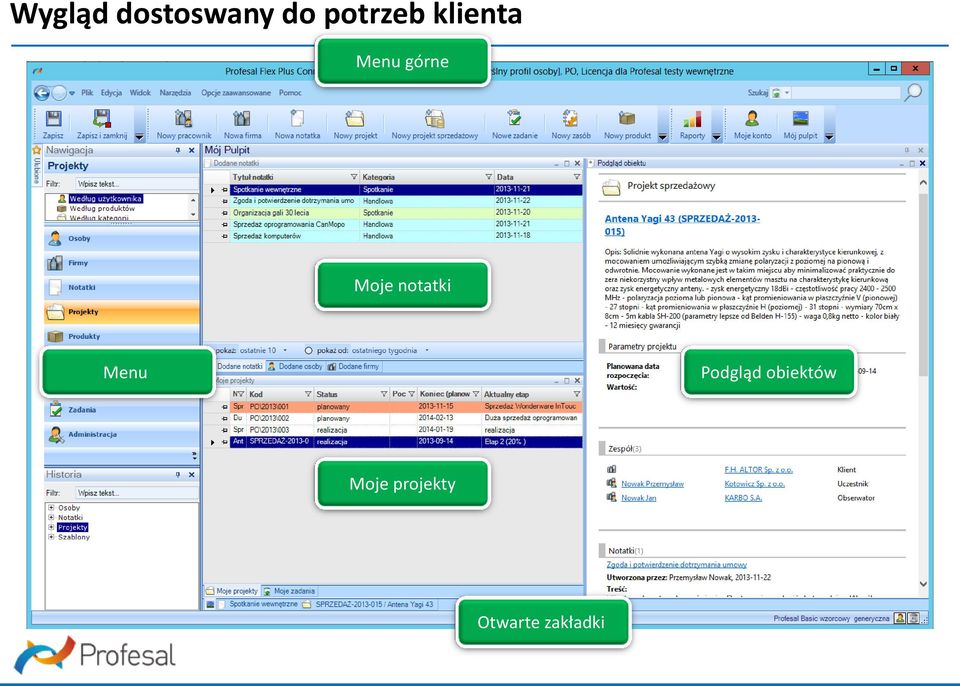Open the notes Data column filter
This screenshot has height=686, width=960.
(576, 176)
